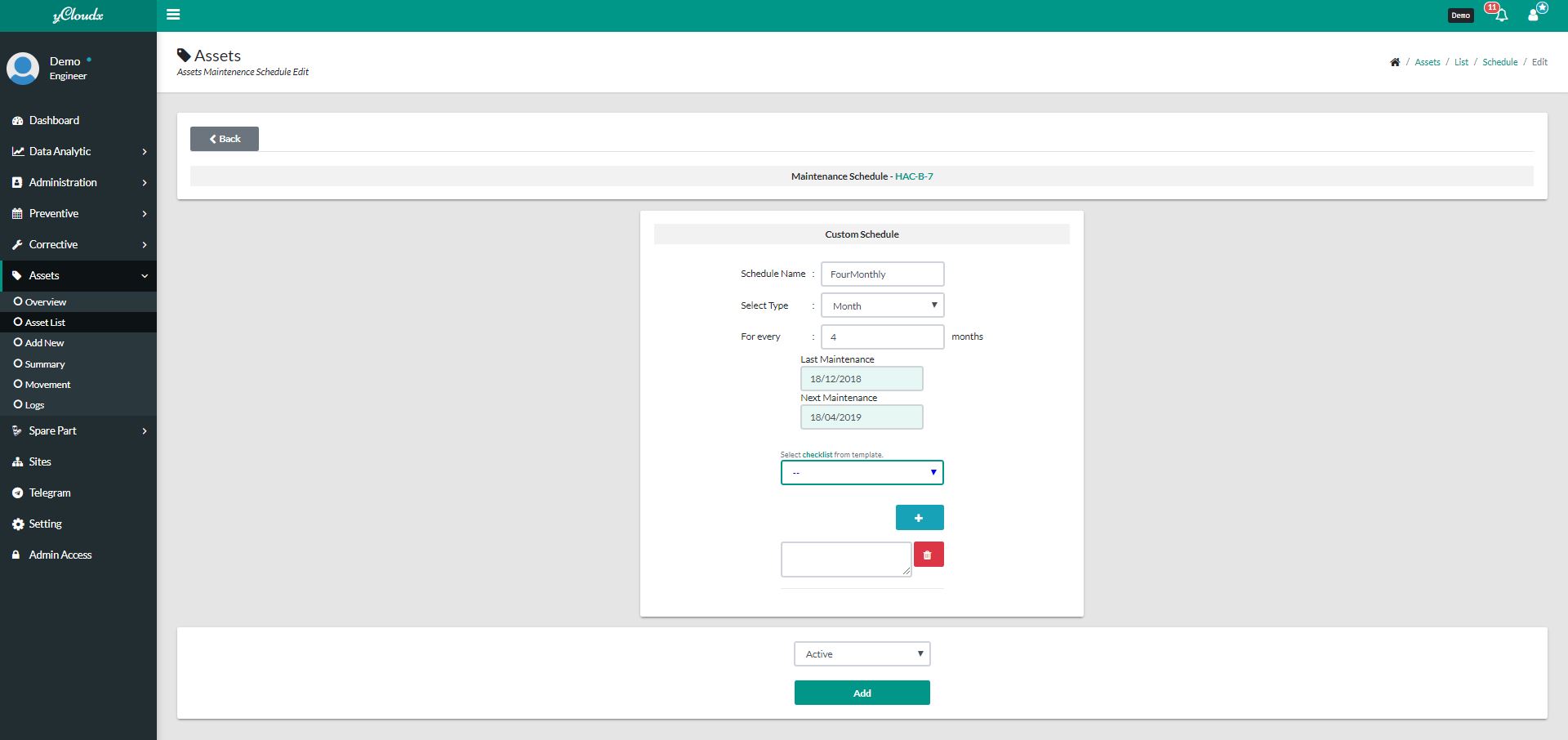
Task: Go to Dashboard in sidebar
Action: [54, 120]
